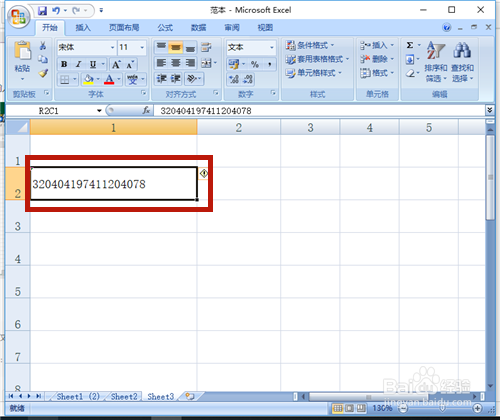The width and height of the screenshot is (500, 420).
Task: Save the workbook with the floppy icon
Action: 42,11
